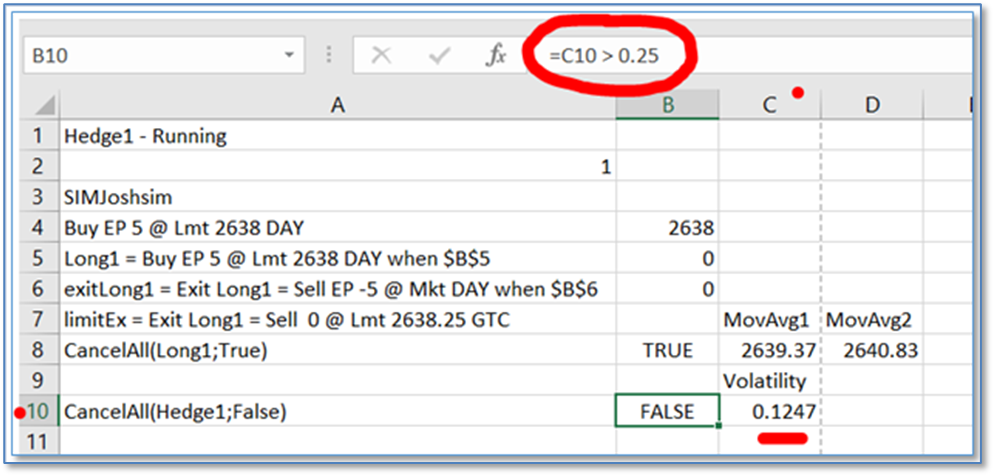The width and height of the screenshot is (995, 476).
Task: Select row 1 header
Action: pyautogui.click(x=37, y=136)
